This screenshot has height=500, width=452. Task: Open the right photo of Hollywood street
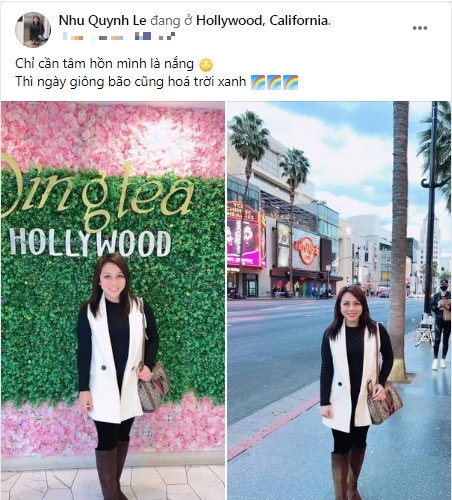tap(339, 300)
